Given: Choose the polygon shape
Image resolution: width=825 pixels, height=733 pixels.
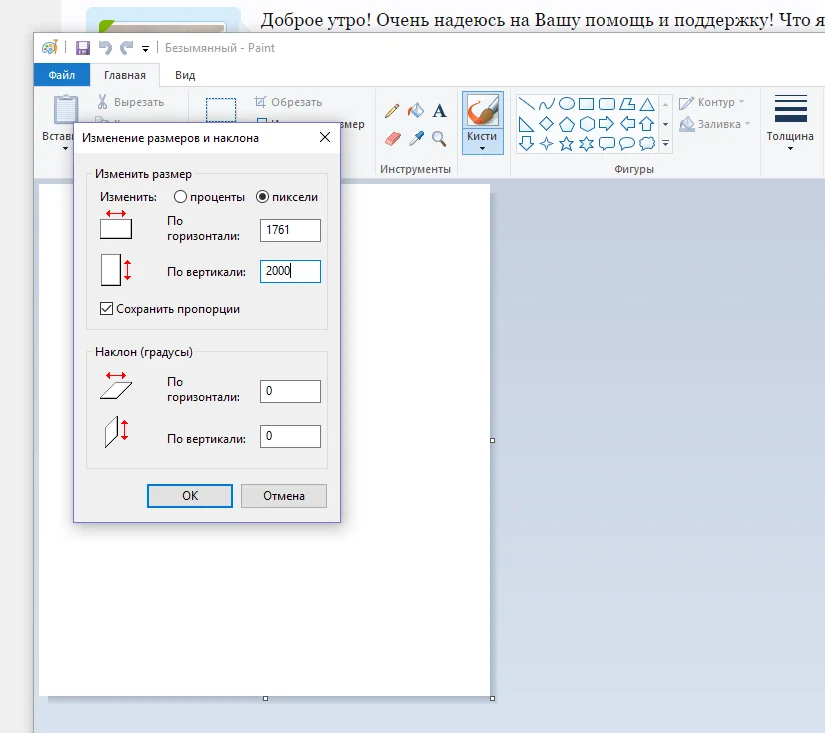Looking at the screenshot, I should [627, 104].
